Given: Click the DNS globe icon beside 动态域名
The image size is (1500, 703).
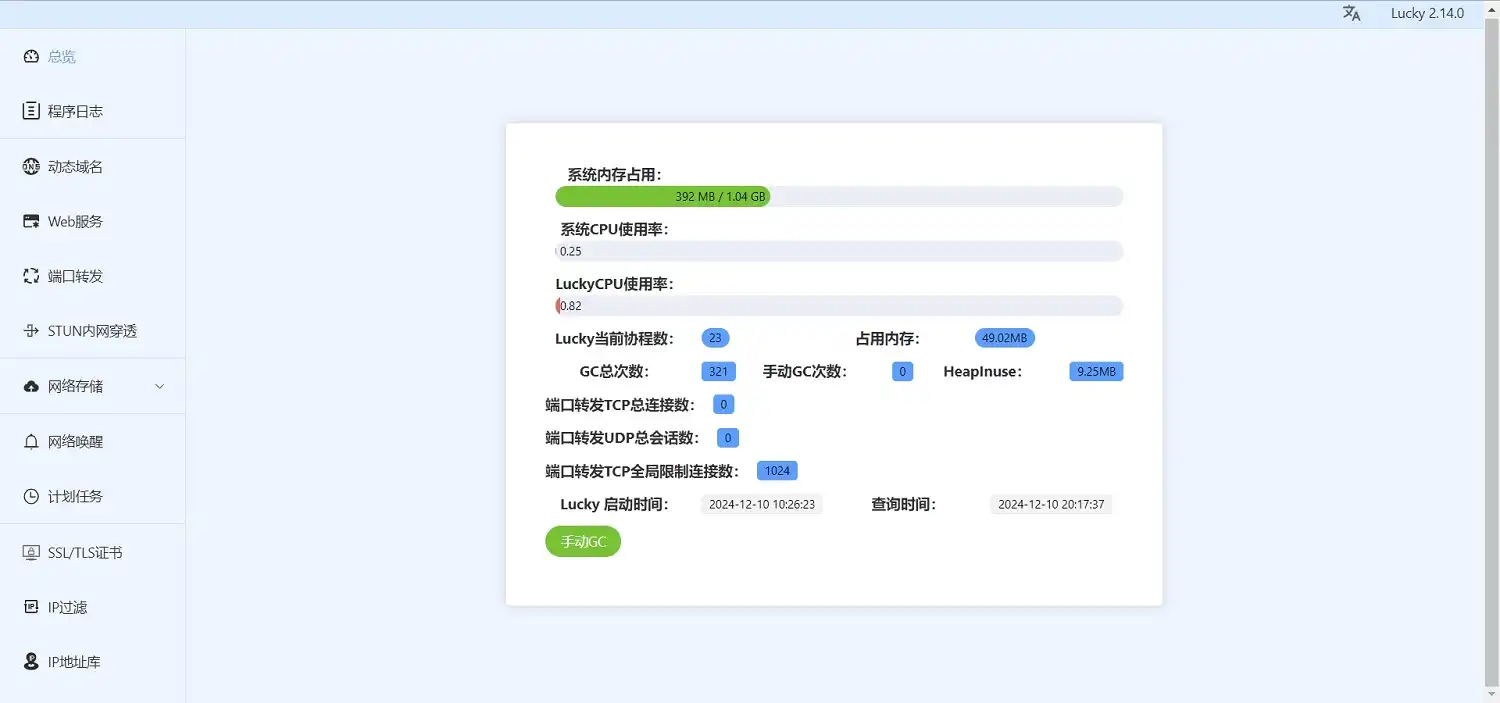Looking at the screenshot, I should pos(31,167).
